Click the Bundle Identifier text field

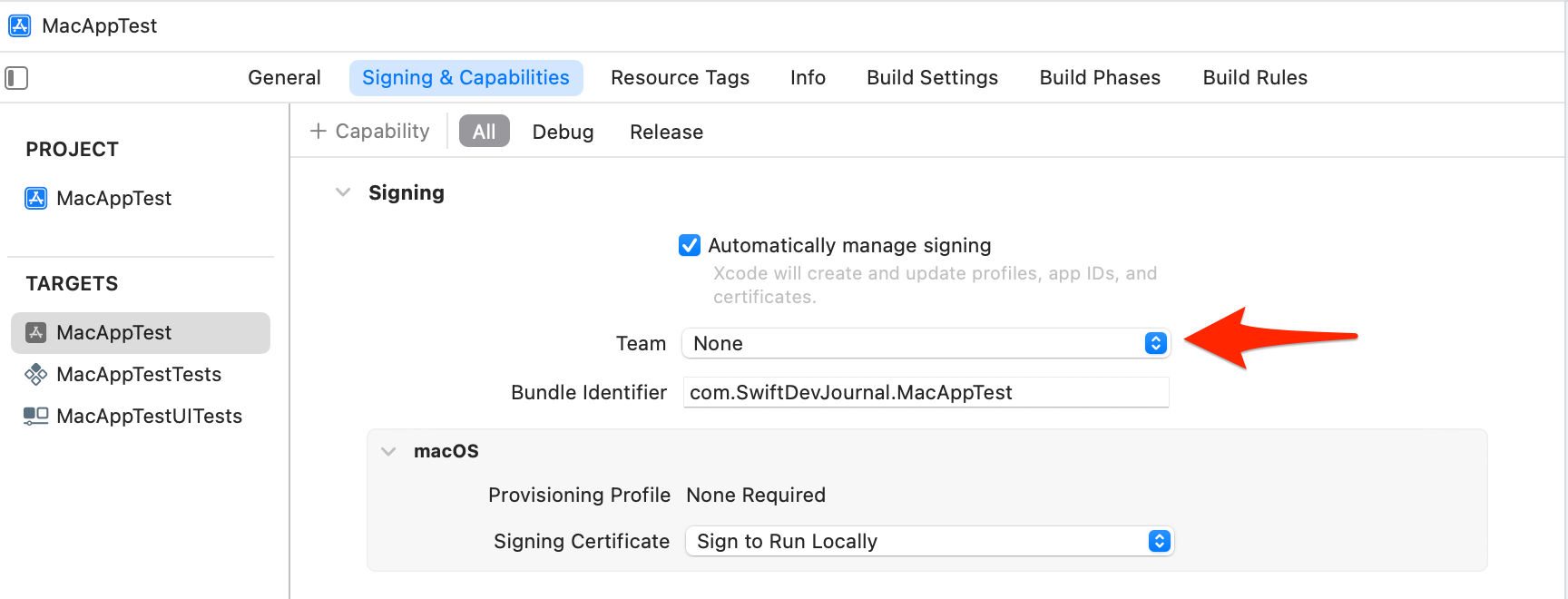[x=925, y=392]
